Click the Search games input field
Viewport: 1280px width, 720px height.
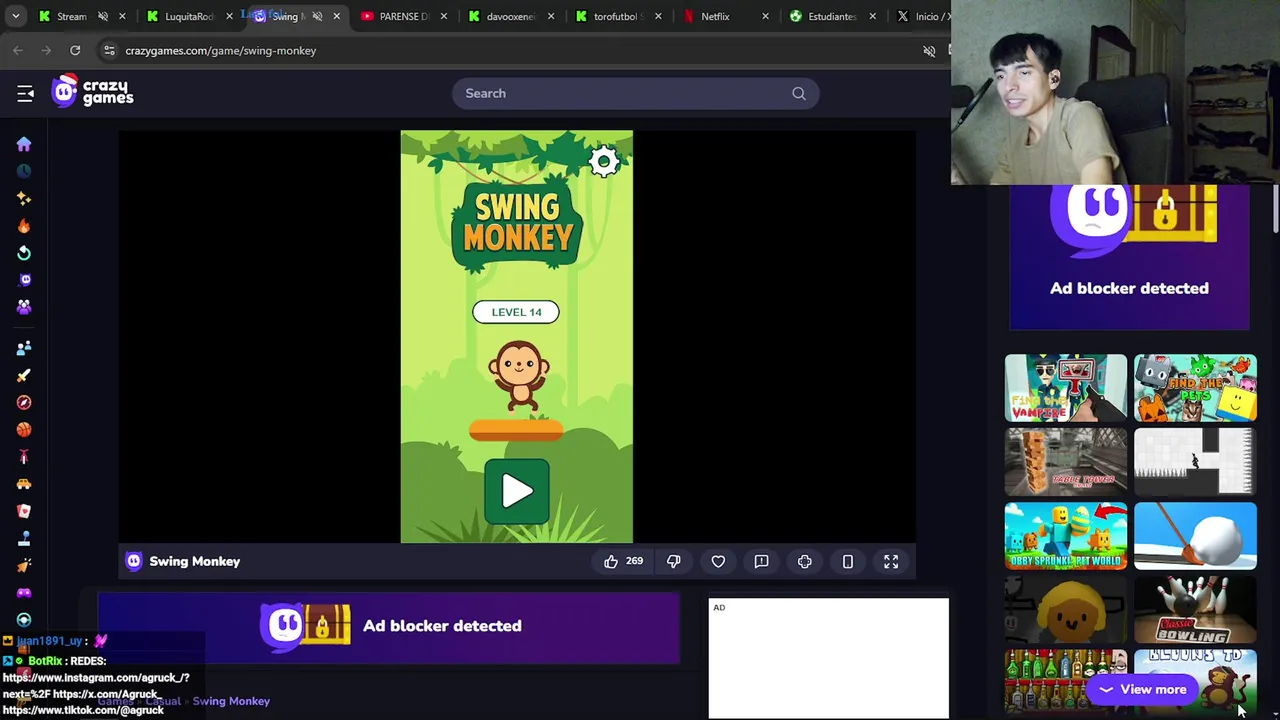pyautogui.click(x=635, y=93)
